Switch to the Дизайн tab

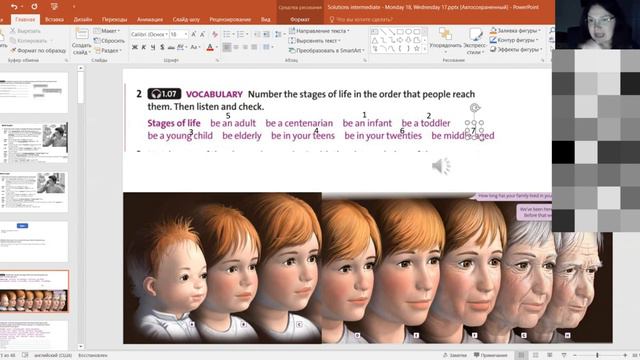coord(83,19)
